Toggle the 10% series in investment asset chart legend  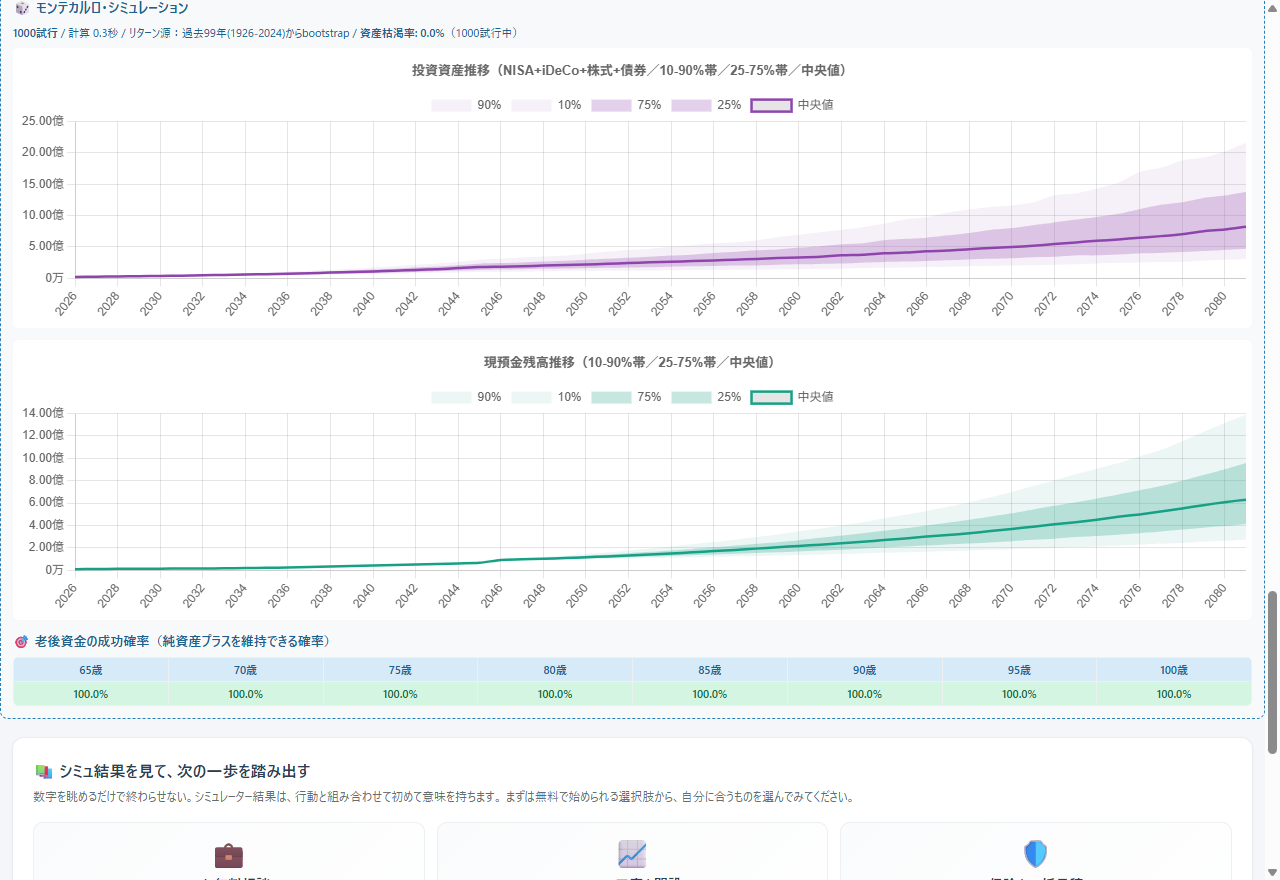coord(546,105)
